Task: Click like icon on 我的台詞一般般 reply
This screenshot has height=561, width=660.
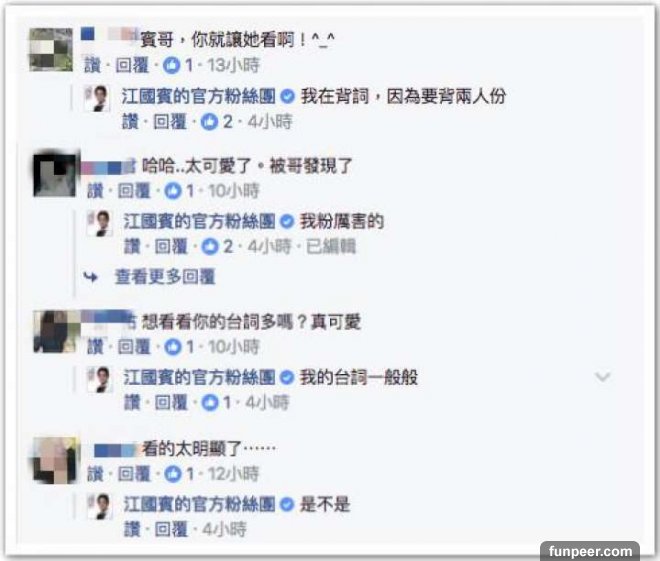Action: click(x=210, y=403)
